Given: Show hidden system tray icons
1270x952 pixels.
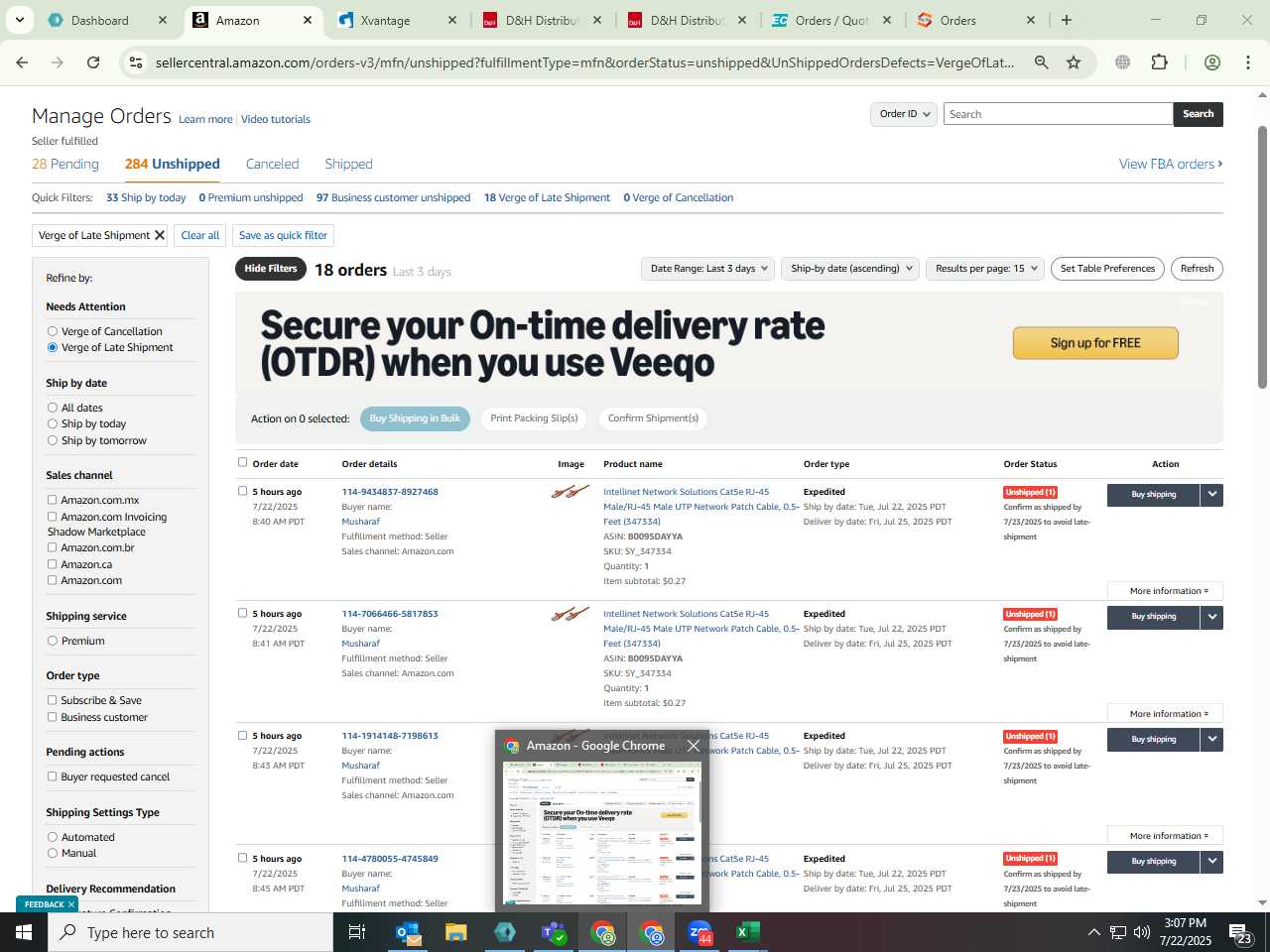Looking at the screenshot, I should pos(1094,932).
